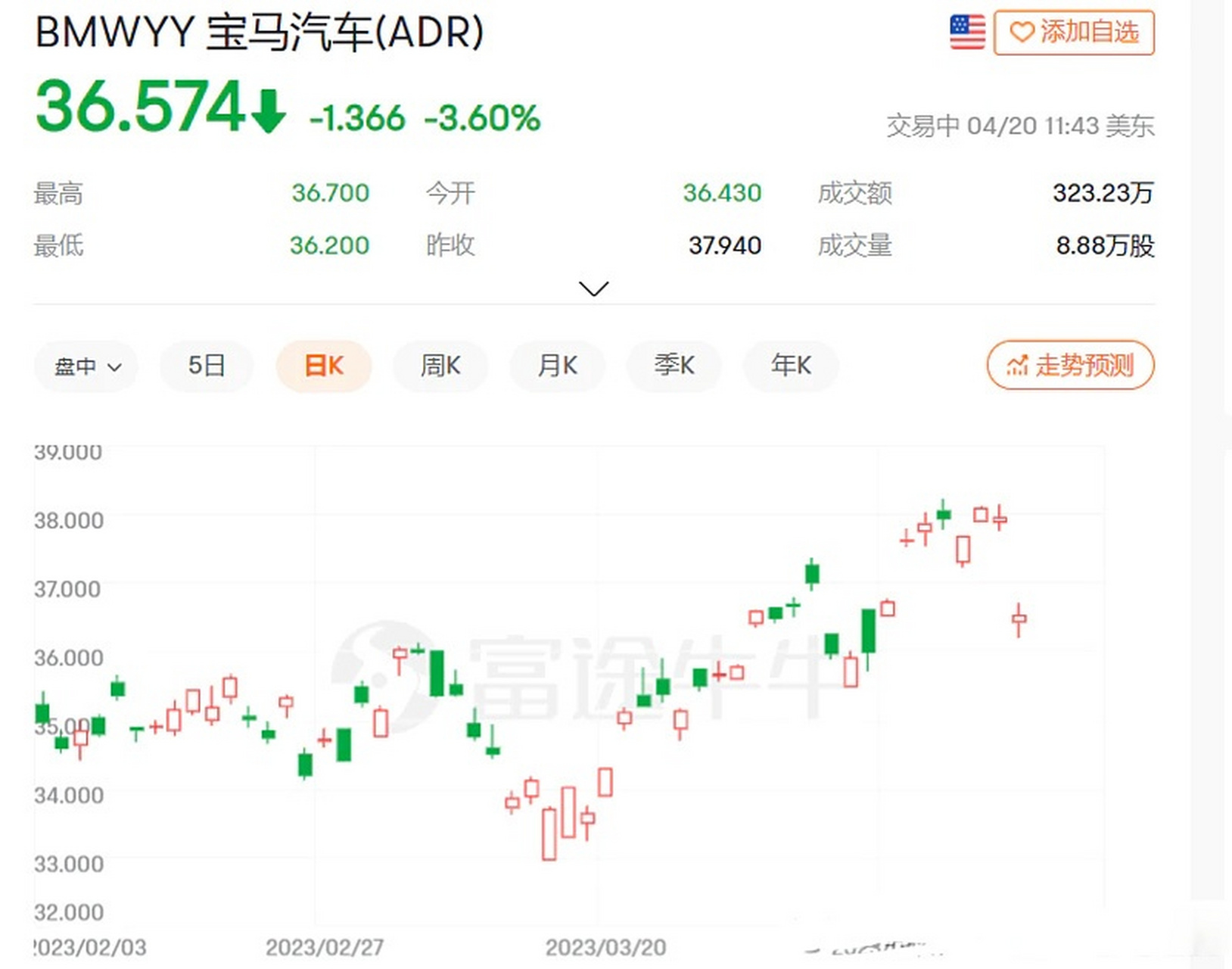Image resolution: width=1232 pixels, height=969 pixels.
Task: Click the BMWYY 宝马汽车(ADR) title
Action: [259, 33]
